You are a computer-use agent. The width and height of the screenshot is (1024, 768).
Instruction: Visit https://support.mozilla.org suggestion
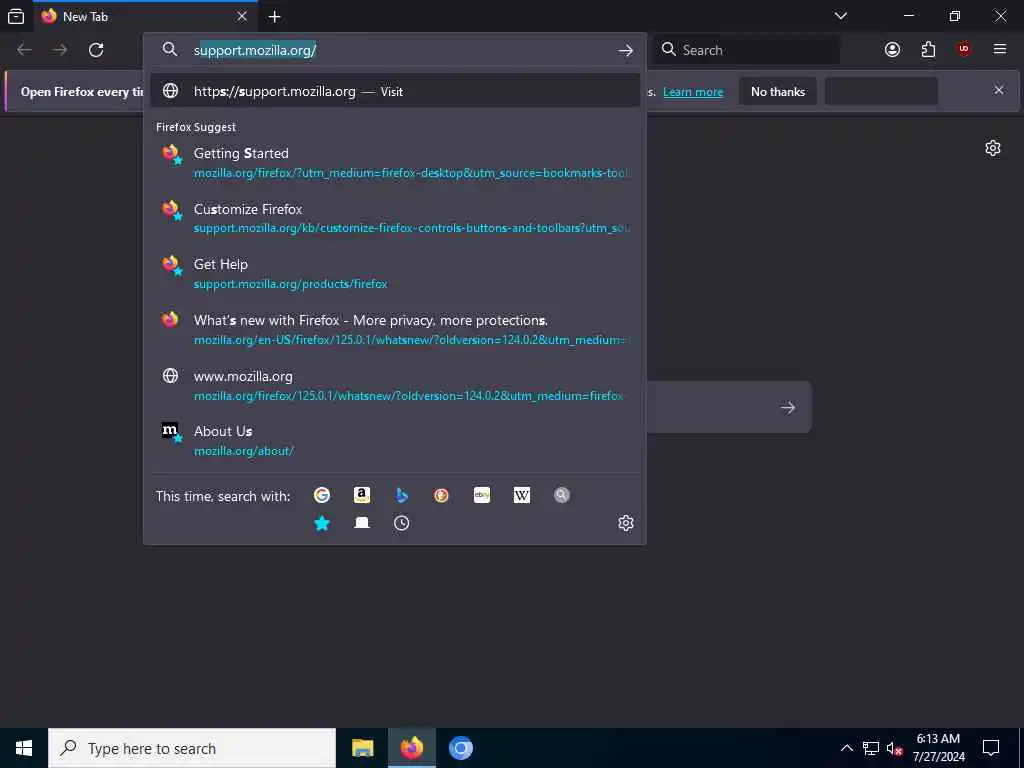[x=394, y=91]
